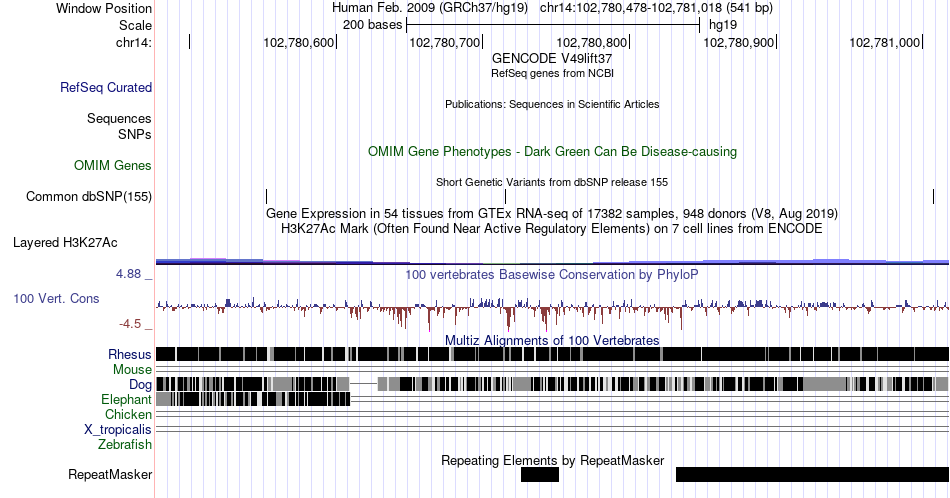The height and width of the screenshot is (498, 950).
Task: Click the SNPs track label
Action: click(135, 134)
